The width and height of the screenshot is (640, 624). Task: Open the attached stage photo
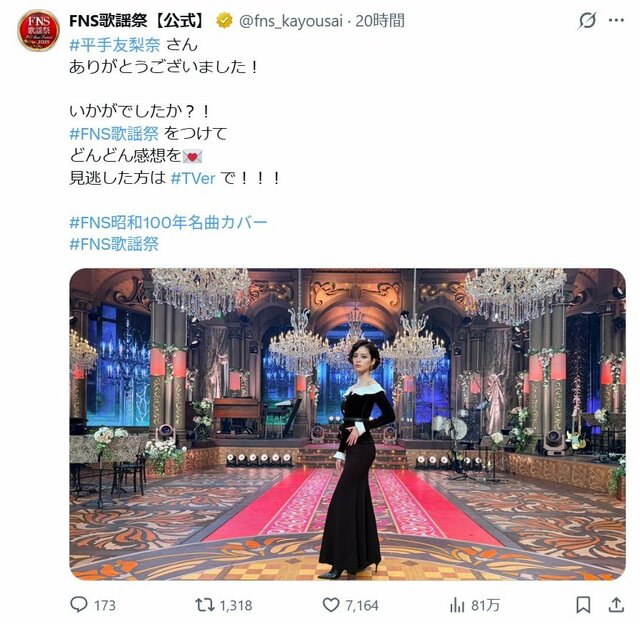[x=347, y=424]
